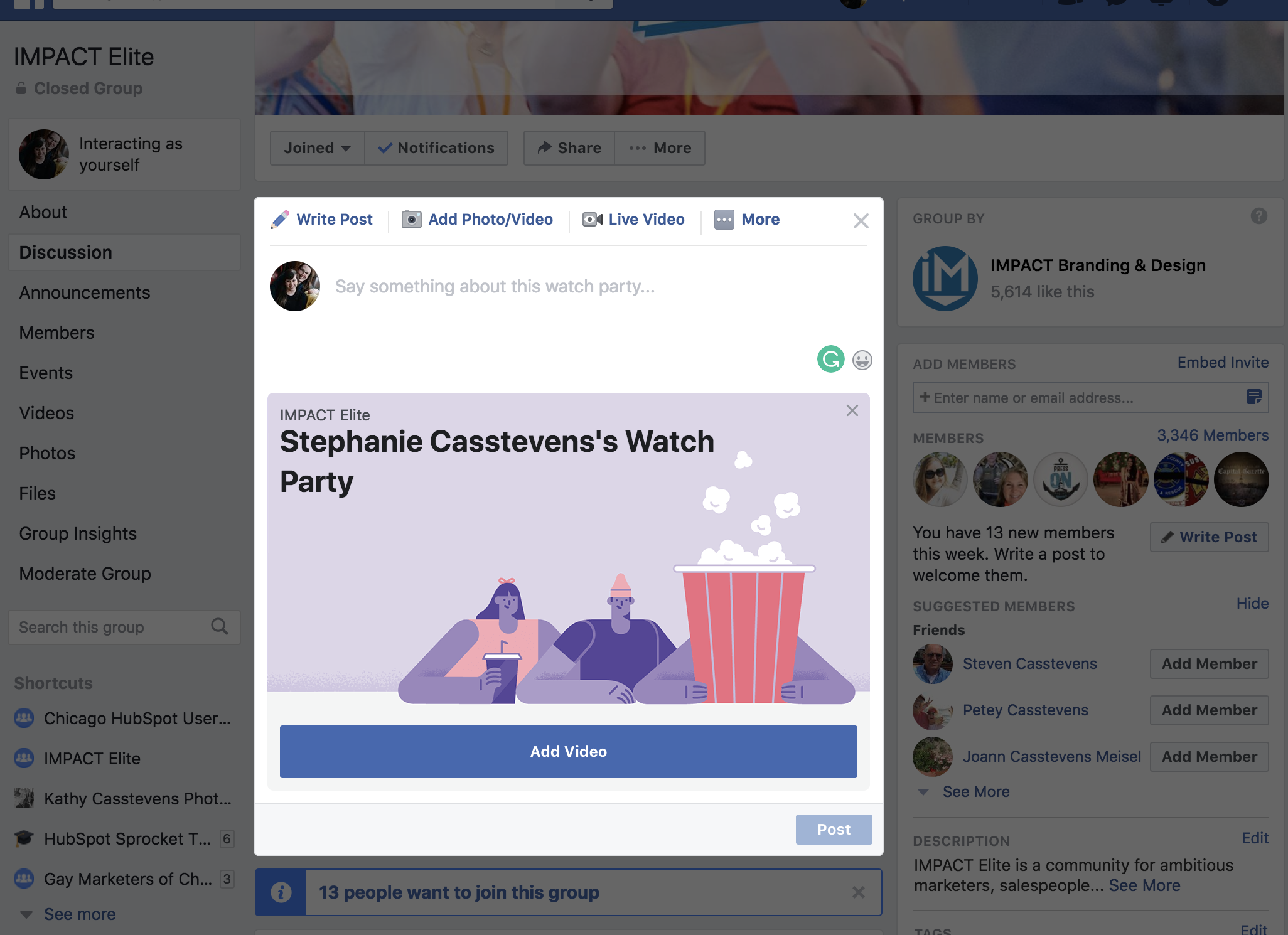Image resolution: width=1288 pixels, height=935 pixels.
Task: Open HubSpot Sprocket shortcut
Action: 113,839
